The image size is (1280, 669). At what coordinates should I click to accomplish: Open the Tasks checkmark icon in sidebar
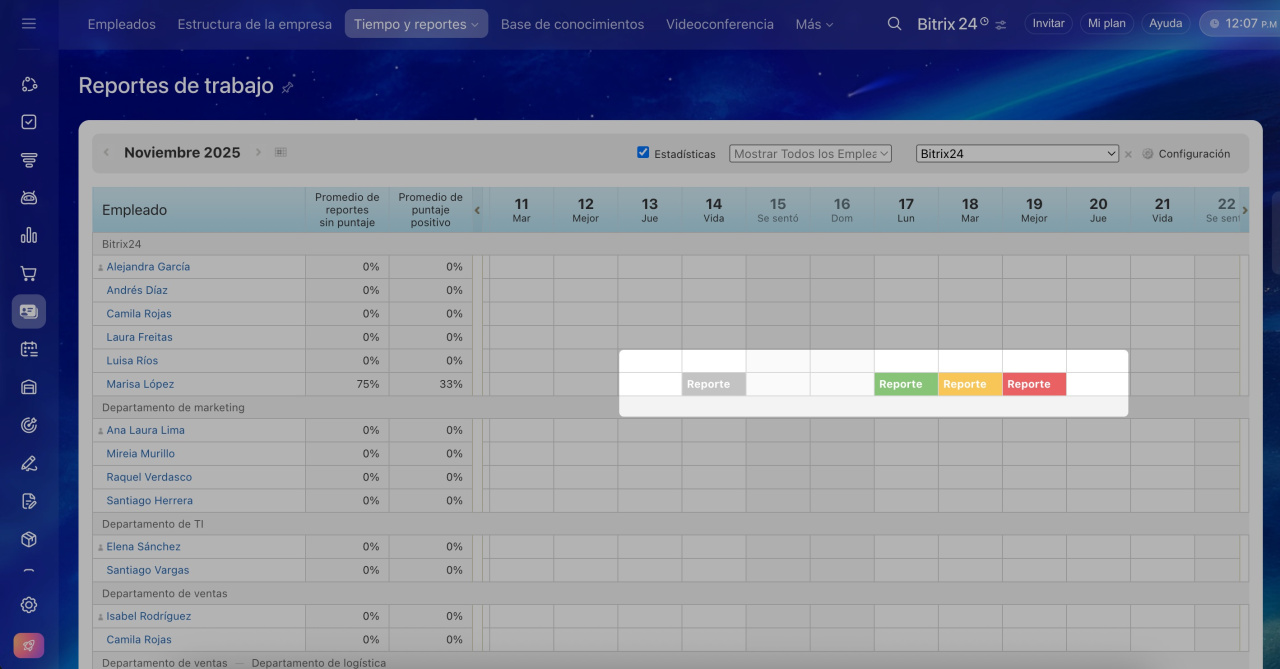click(29, 122)
